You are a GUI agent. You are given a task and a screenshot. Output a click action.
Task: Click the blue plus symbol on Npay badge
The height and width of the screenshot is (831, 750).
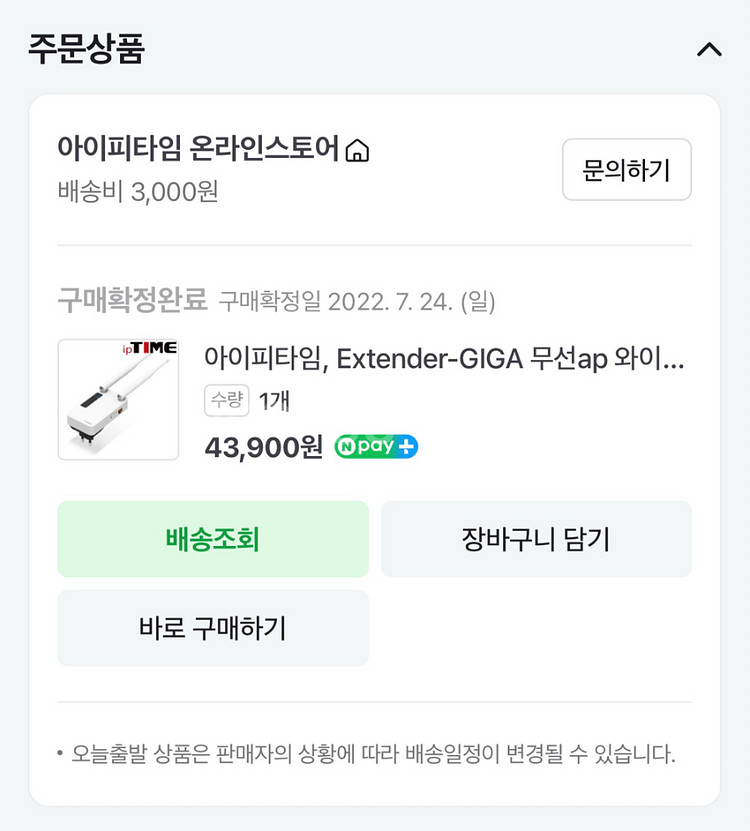tap(406, 447)
